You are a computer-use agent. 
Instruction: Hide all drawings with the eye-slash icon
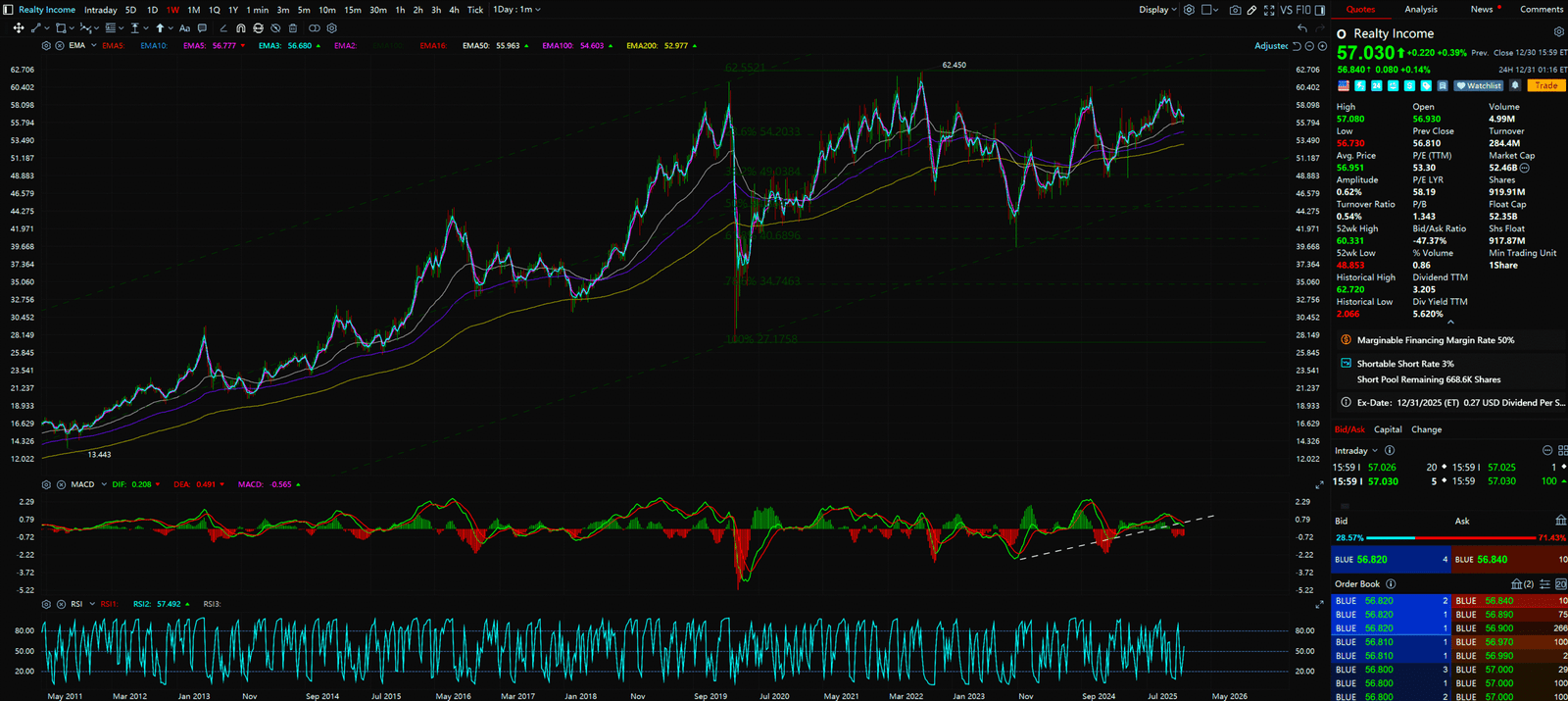click(x=275, y=28)
